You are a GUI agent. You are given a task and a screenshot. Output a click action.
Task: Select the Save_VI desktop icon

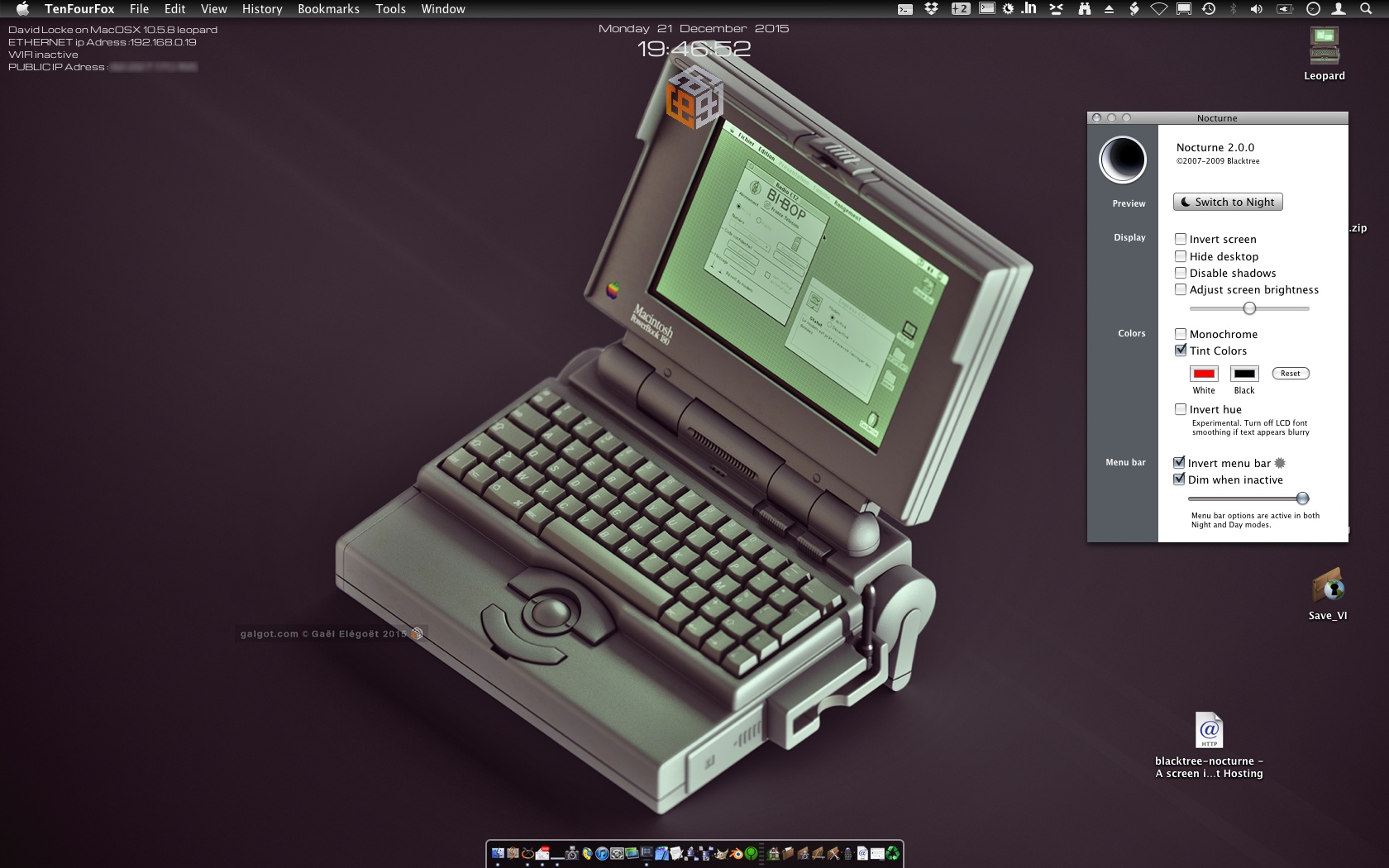coord(1328,594)
